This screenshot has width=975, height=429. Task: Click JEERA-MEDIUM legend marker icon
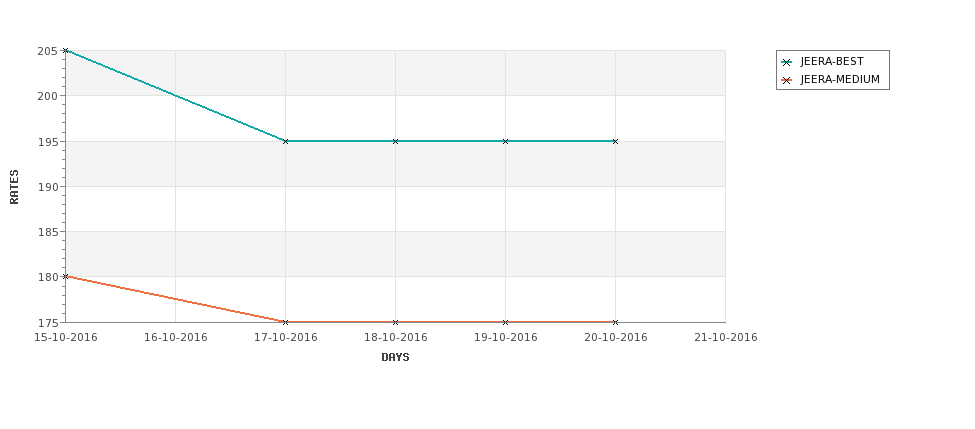pyautogui.click(x=787, y=80)
